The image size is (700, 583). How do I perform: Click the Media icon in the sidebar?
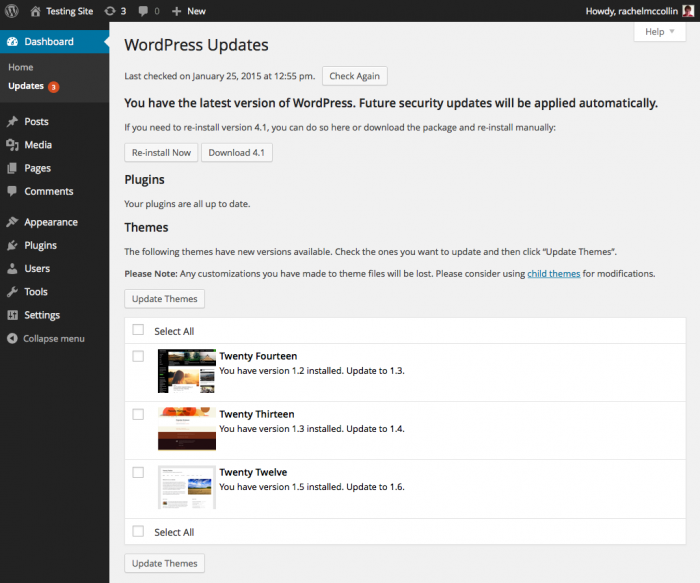coord(12,145)
